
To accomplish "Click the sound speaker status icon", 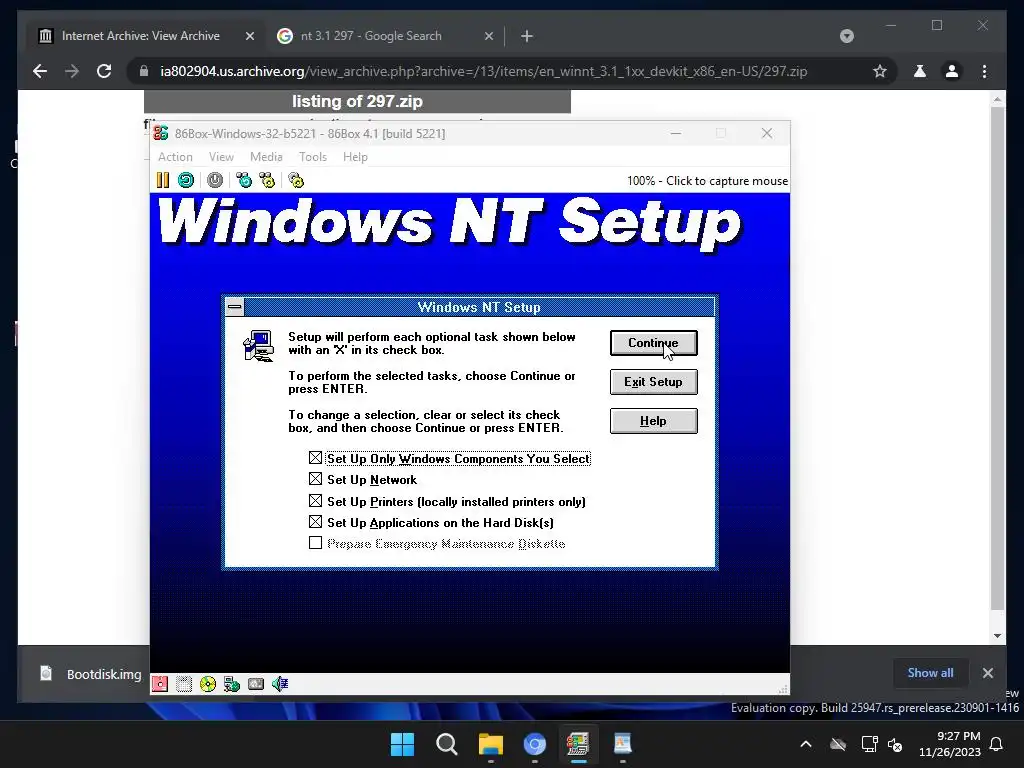I will [x=280, y=684].
